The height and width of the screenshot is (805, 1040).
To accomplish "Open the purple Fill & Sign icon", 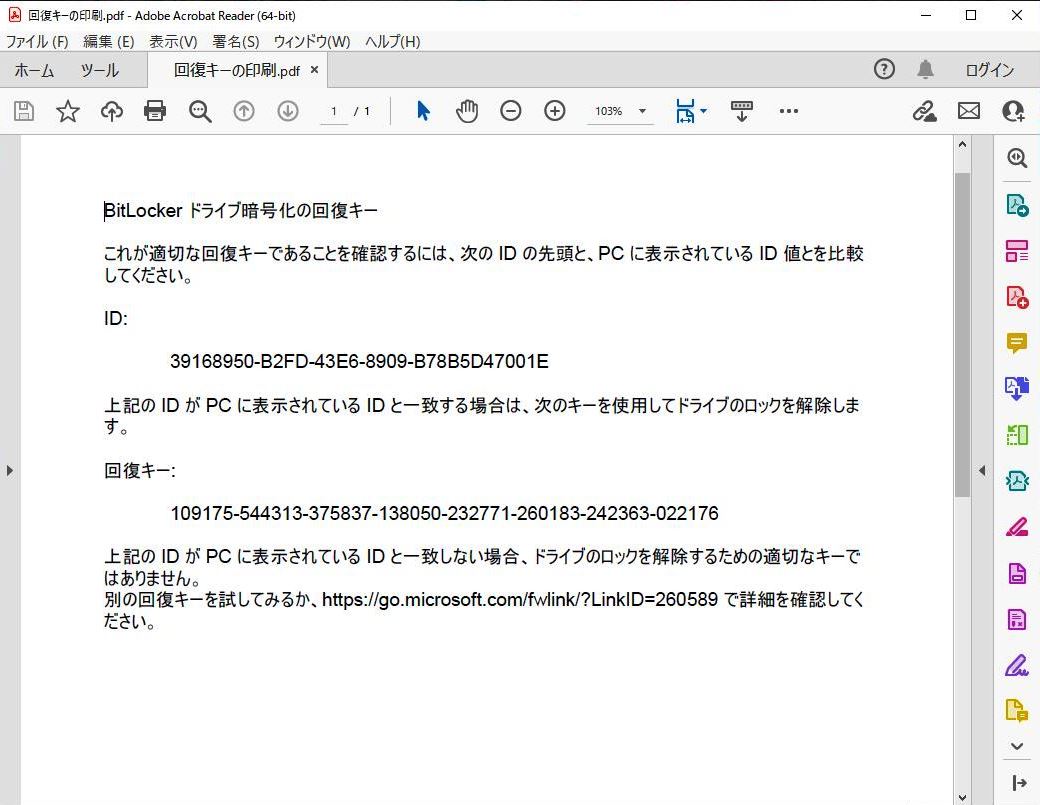I will pyautogui.click(x=1017, y=665).
